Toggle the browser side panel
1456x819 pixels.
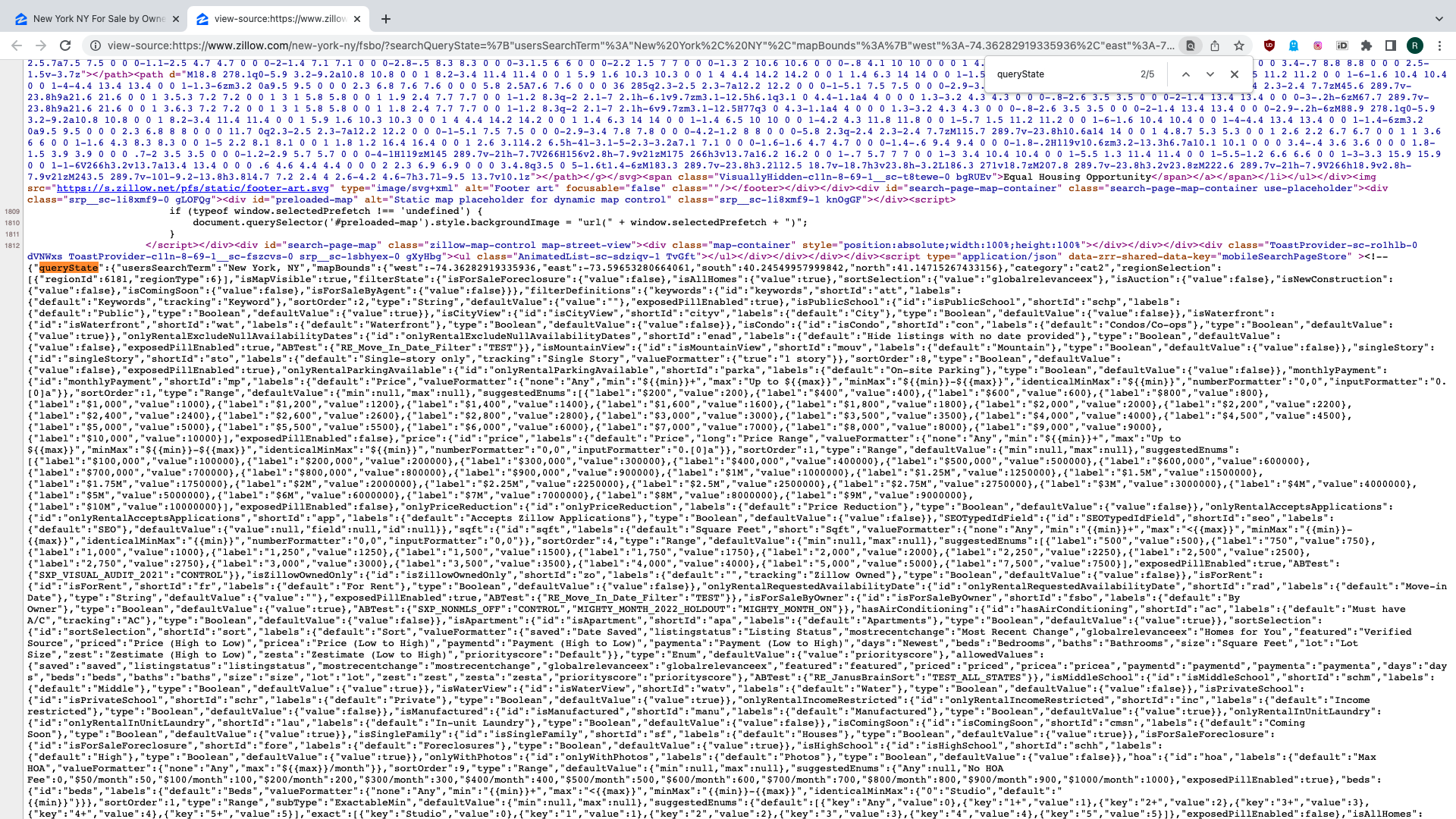pyautogui.click(x=1391, y=45)
